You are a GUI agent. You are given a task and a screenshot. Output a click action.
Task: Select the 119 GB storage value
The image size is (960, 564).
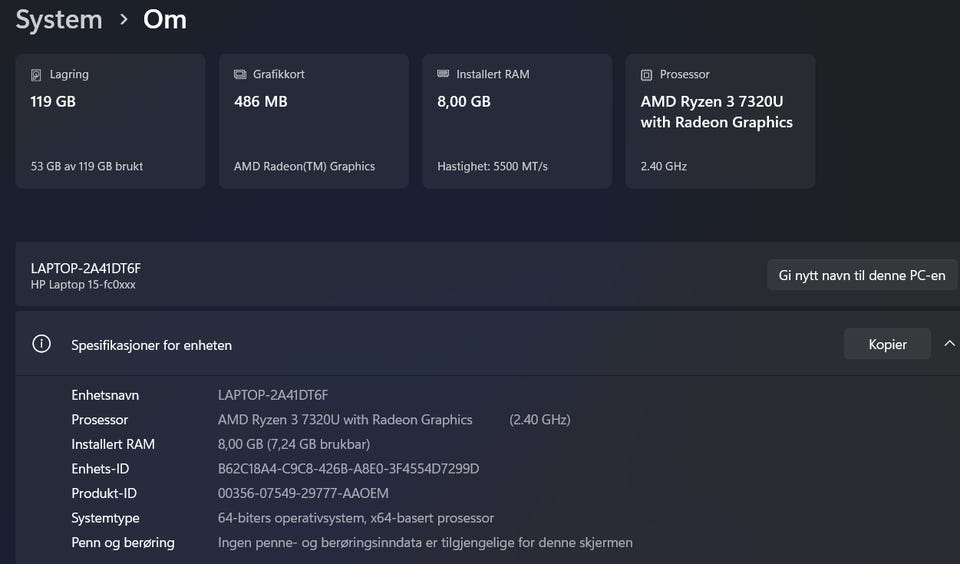[x=53, y=102]
